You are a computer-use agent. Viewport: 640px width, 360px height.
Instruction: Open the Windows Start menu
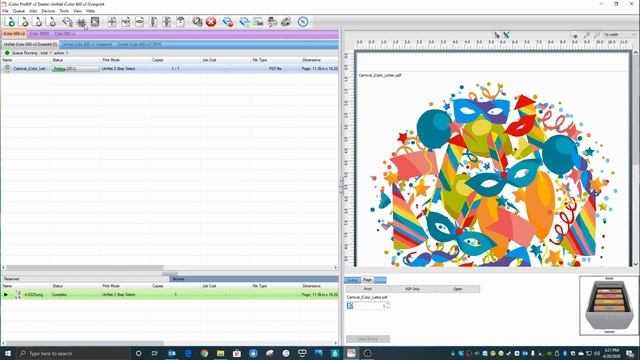click(8, 353)
